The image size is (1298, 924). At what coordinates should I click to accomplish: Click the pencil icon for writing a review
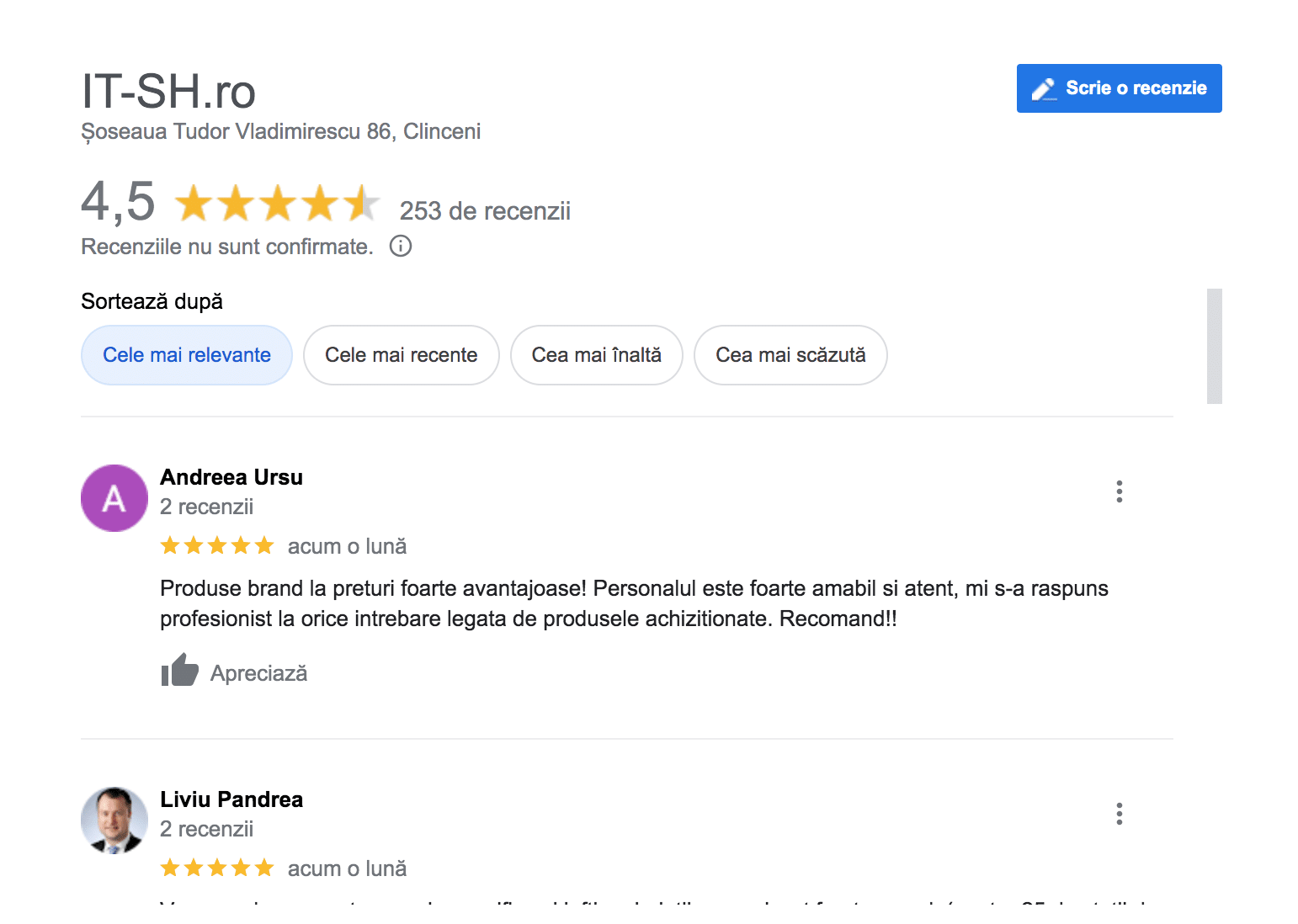[x=1044, y=88]
